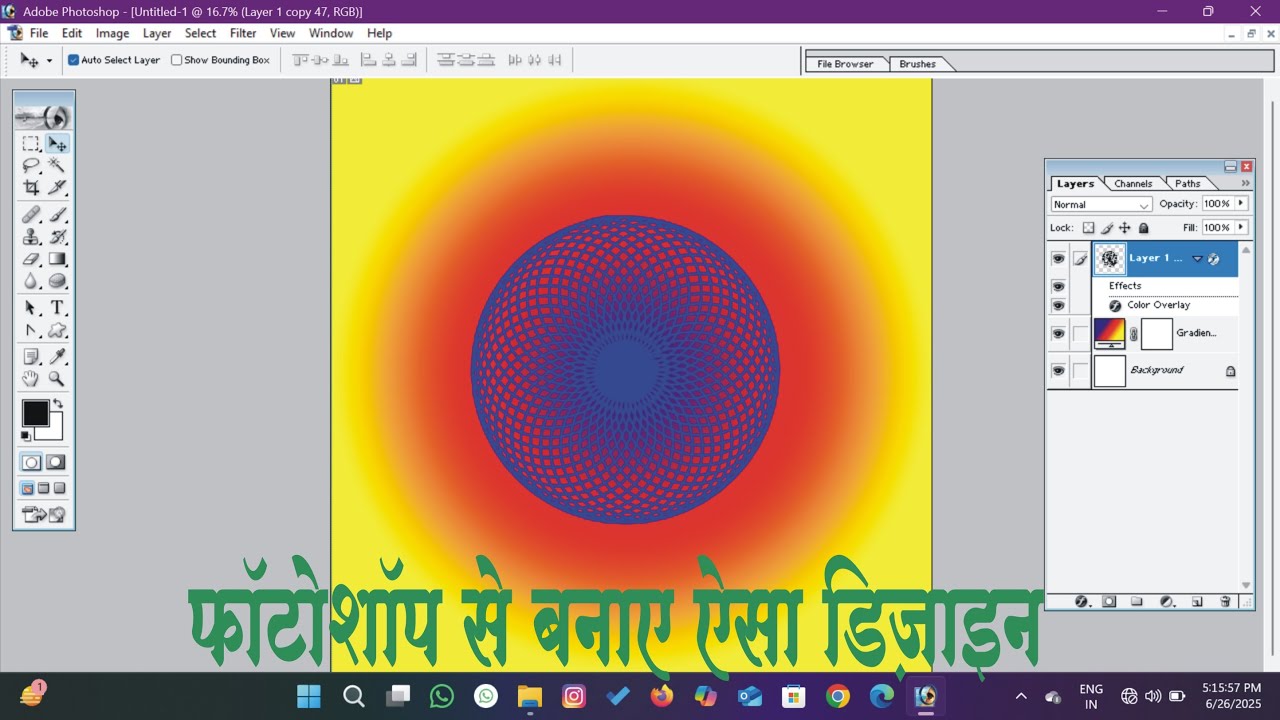Image resolution: width=1280 pixels, height=720 pixels.
Task: Uncheck Auto Select Layer
Action: coord(73,60)
